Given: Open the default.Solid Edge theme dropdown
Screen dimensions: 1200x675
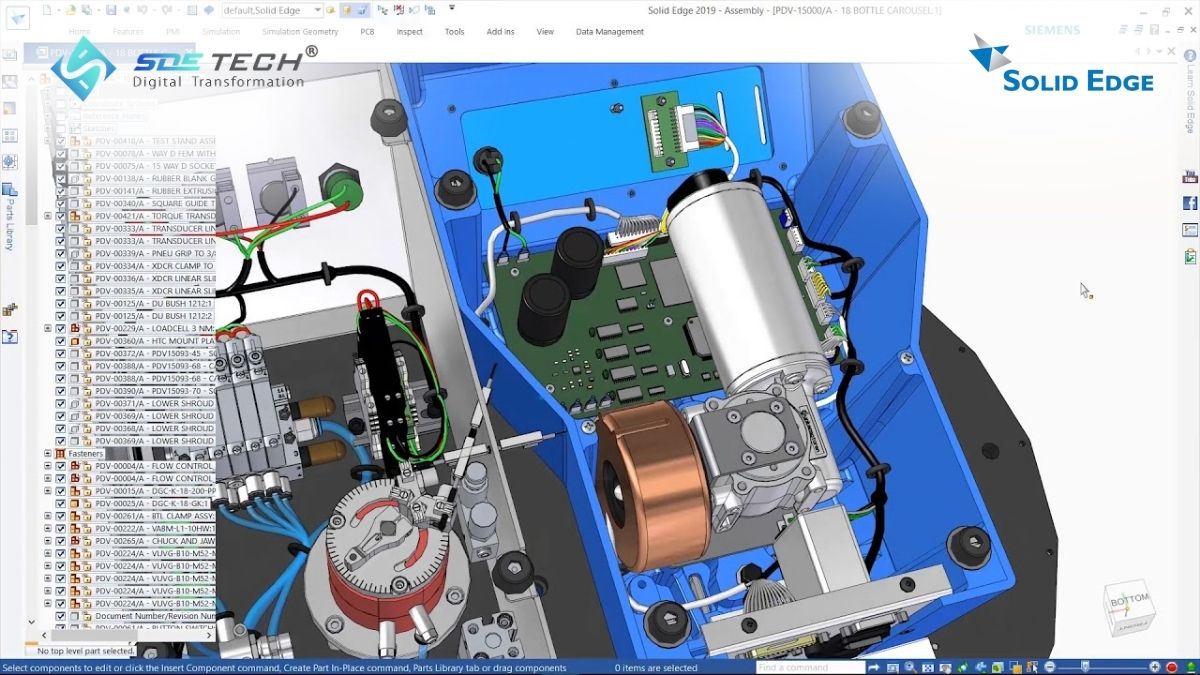Looking at the screenshot, I should [317, 10].
